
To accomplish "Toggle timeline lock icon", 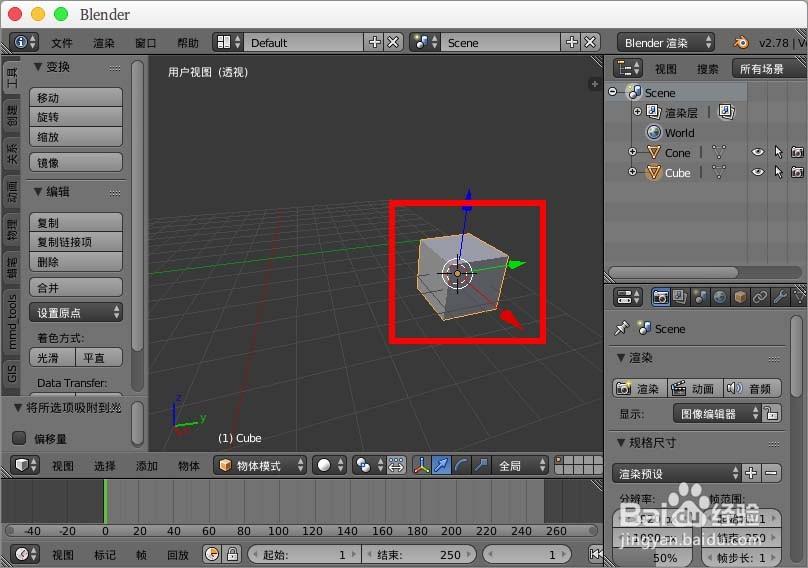I will (x=232, y=554).
